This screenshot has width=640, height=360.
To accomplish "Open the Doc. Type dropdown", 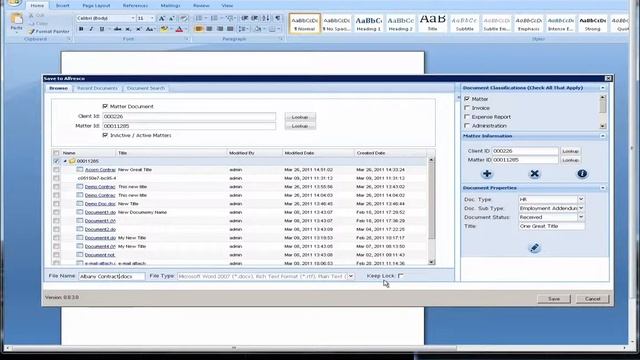I will pos(581,200).
